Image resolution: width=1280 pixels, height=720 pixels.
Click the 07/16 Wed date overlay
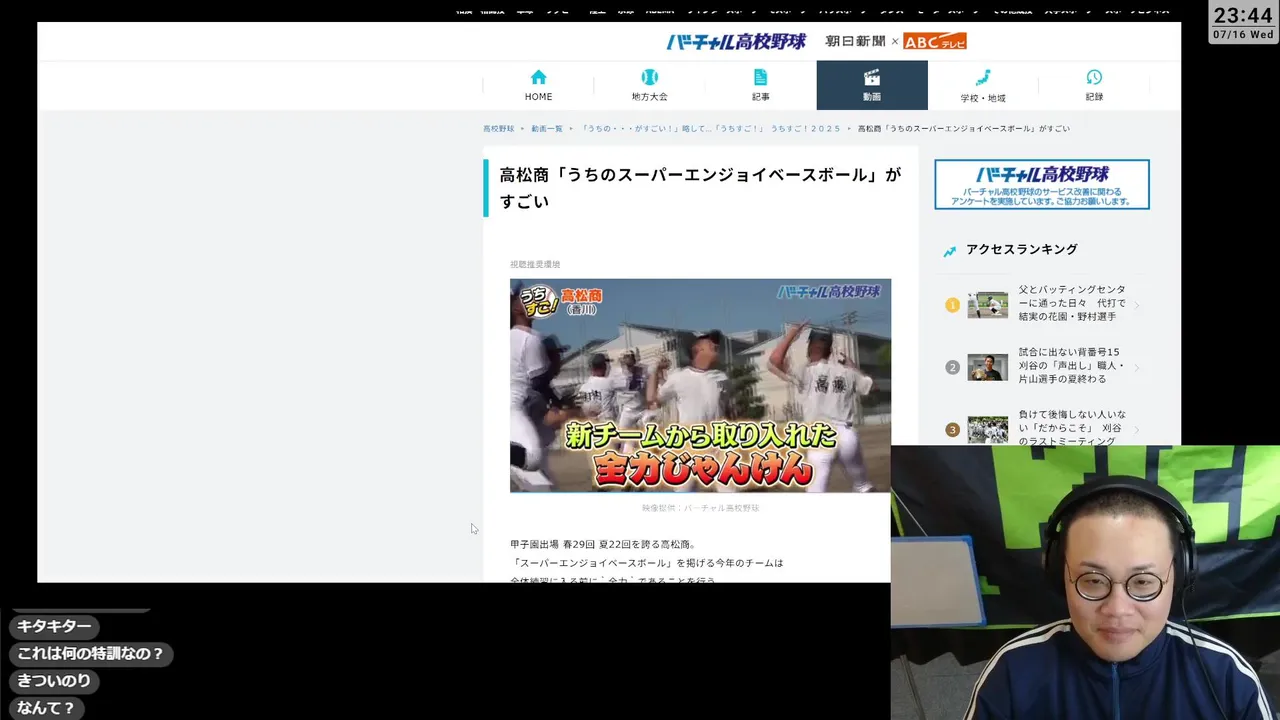[1243, 34]
